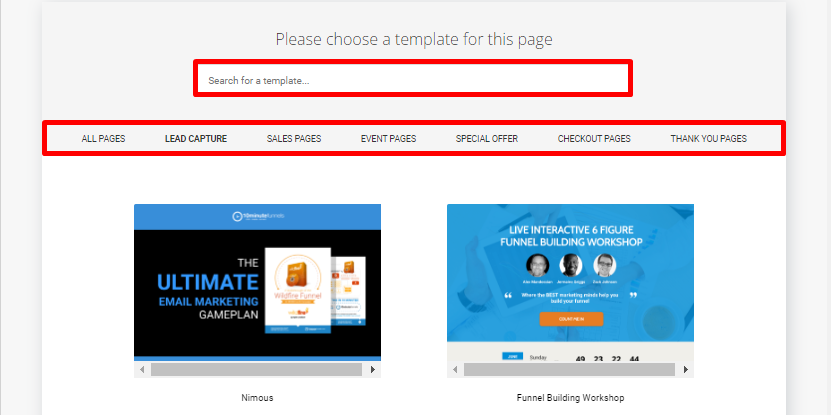Viewport: 831px width, 415px height.
Task: Switch to the LEAD CAPTURE tab
Action: pos(196,139)
